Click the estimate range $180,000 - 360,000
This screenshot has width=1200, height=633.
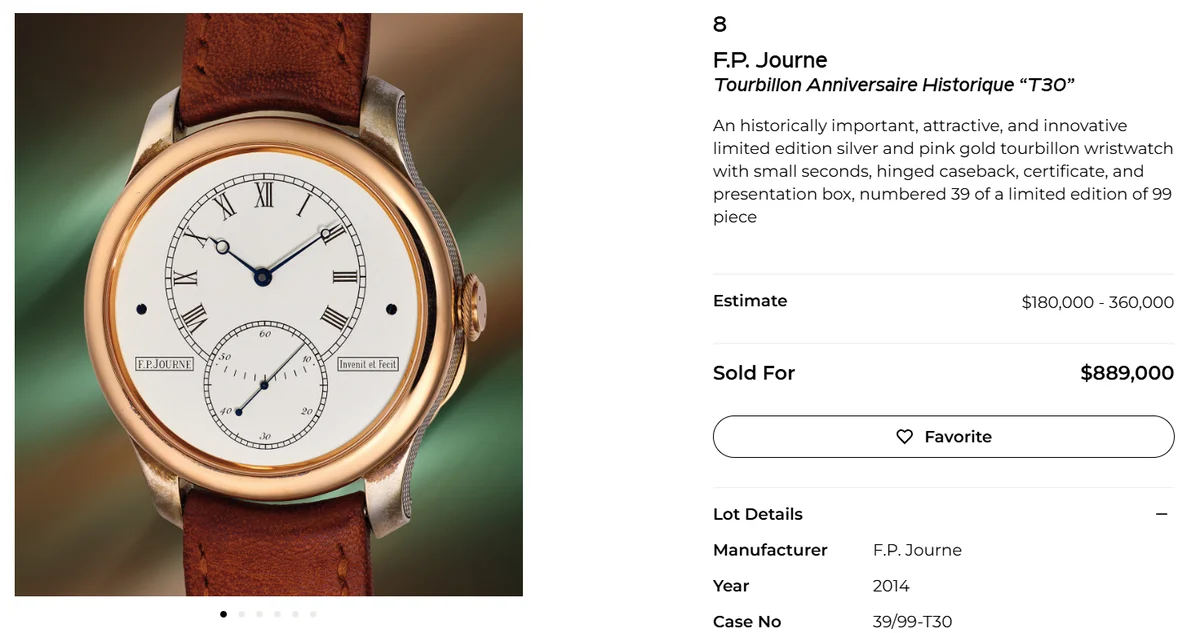pyautogui.click(x=1097, y=302)
